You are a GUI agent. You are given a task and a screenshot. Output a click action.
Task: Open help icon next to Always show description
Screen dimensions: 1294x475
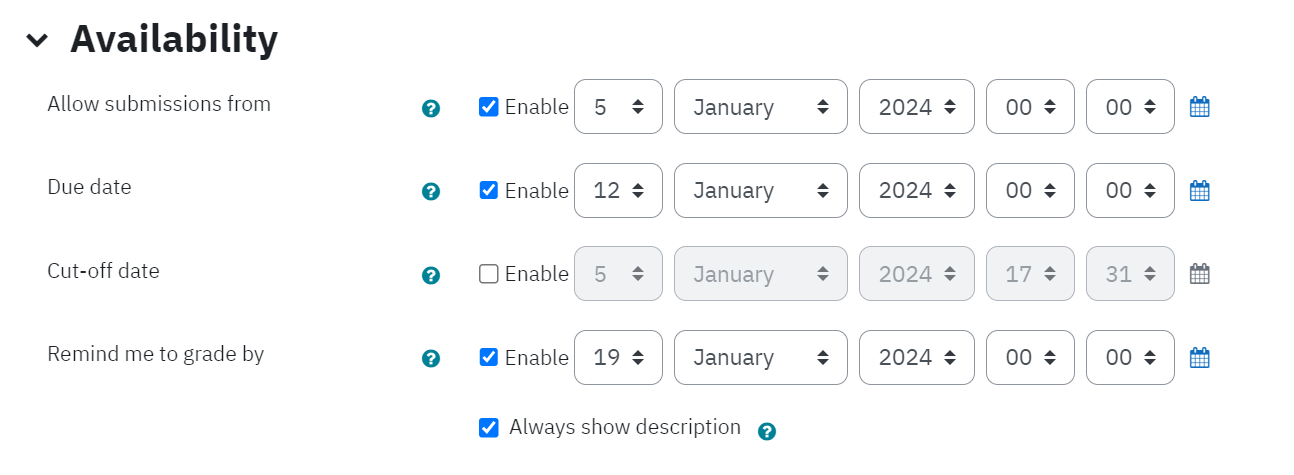(x=767, y=431)
